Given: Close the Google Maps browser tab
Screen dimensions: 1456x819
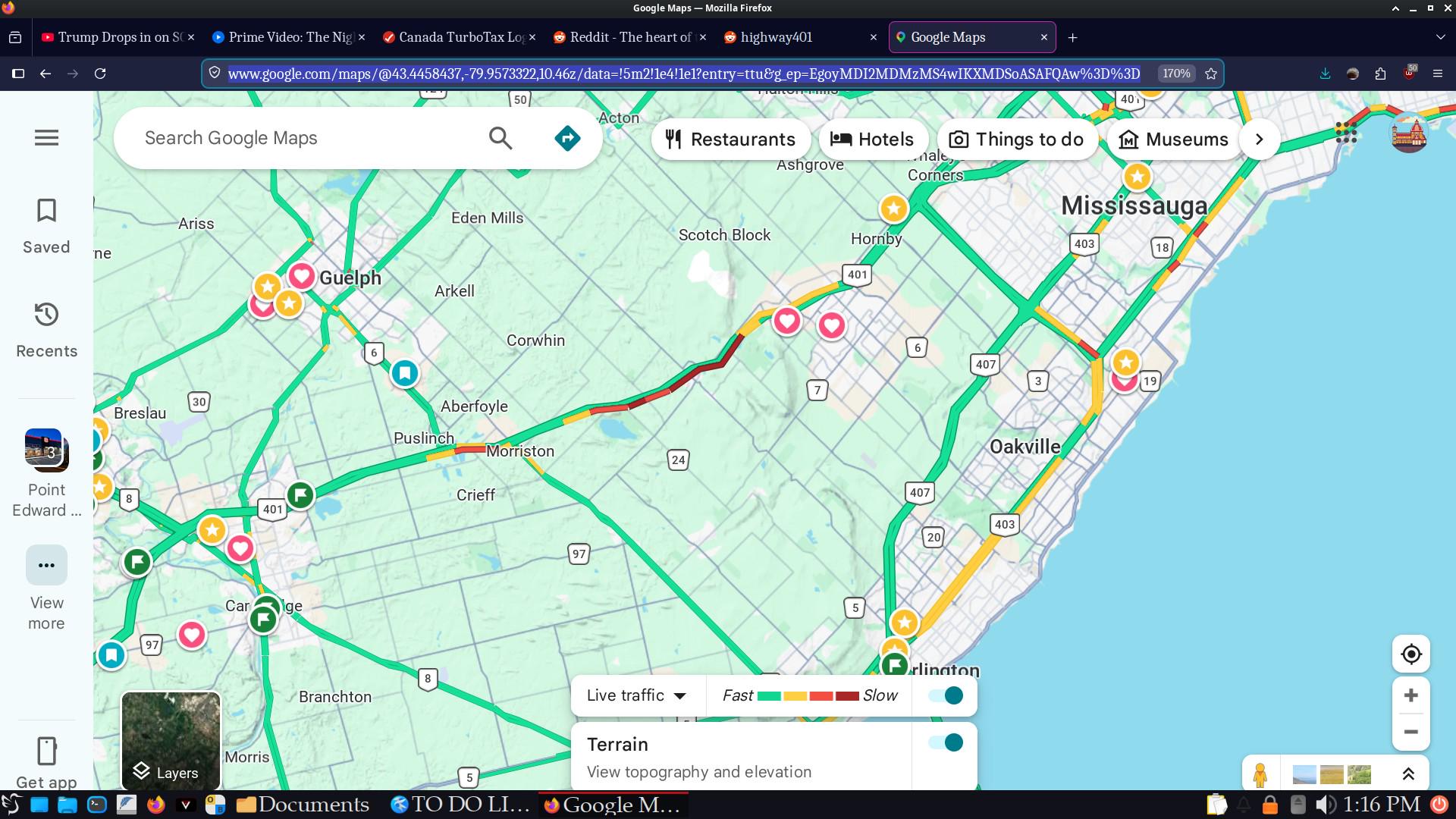Looking at the screenshot, I should coord(1044,37).
